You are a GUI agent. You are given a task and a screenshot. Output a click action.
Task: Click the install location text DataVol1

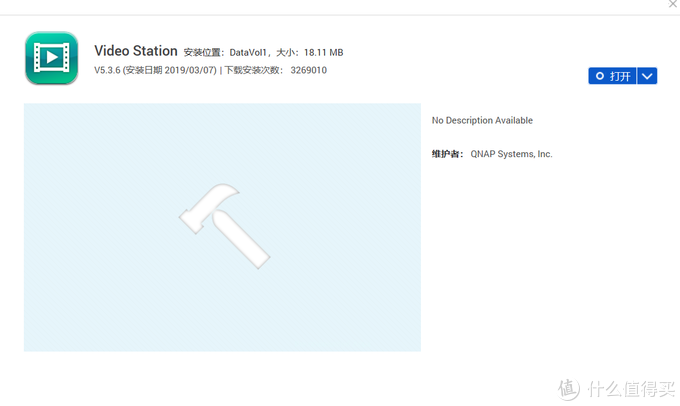pyautogui.click(x=248, y=52)
